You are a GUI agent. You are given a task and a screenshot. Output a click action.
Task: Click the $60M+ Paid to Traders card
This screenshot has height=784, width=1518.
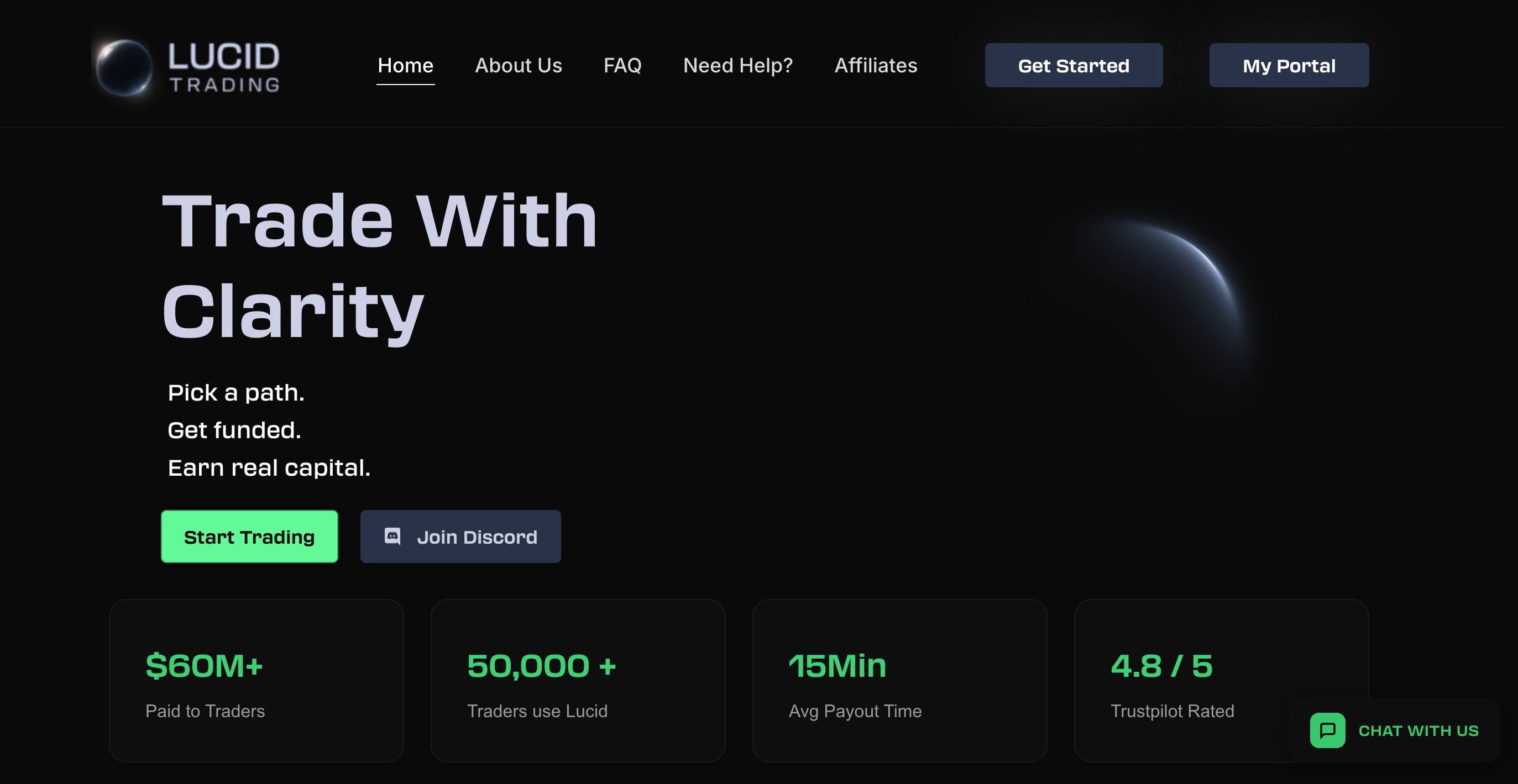(x=257, y=680)
